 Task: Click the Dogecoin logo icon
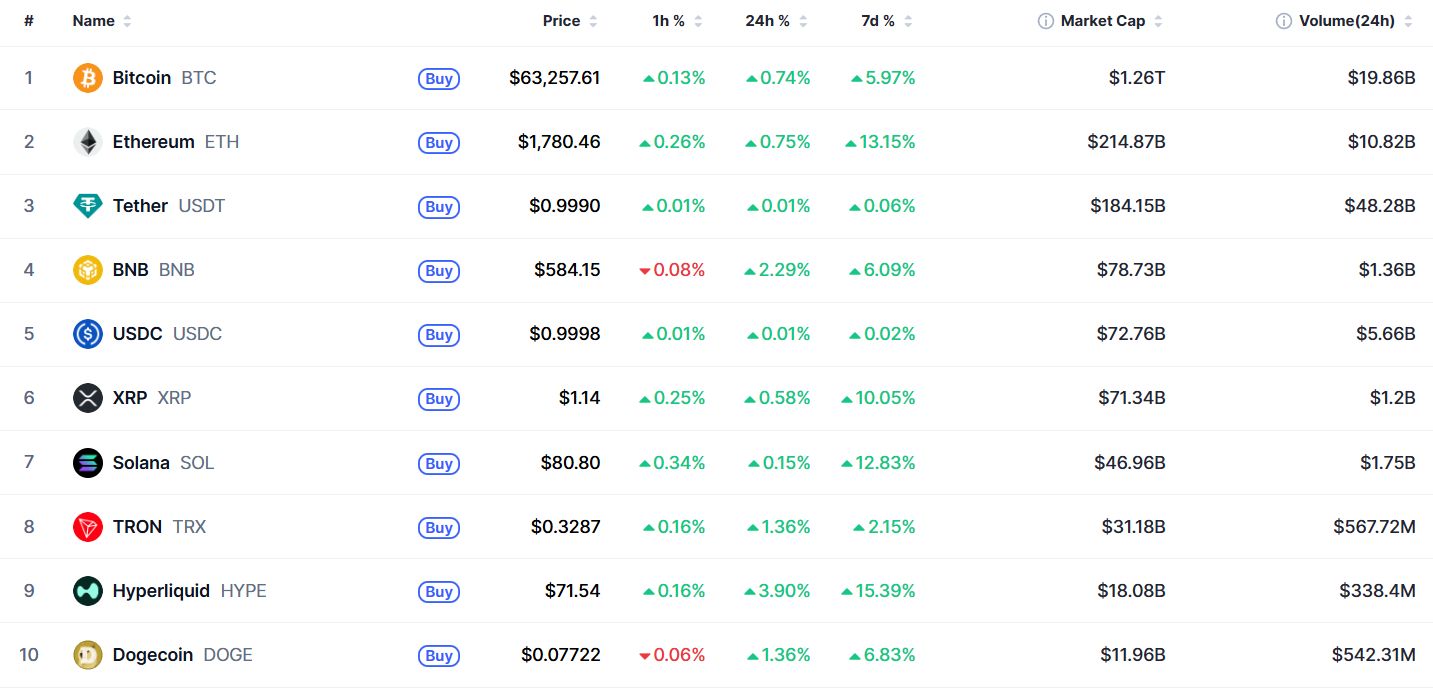tap(88, 655)
